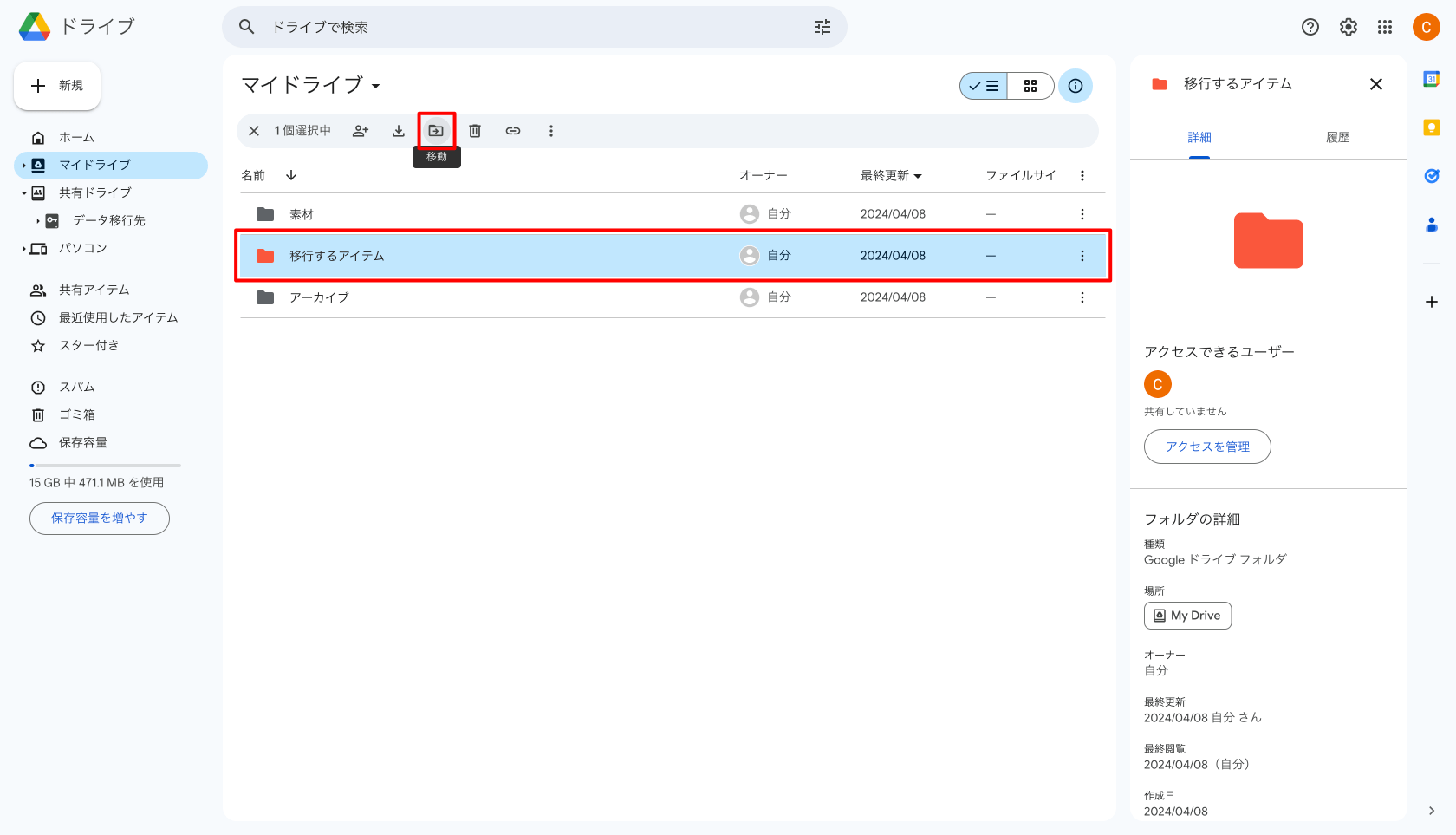Click the ドライブで検索 search field
Image resolution: width=1456 pixels, height=835 pixels.
[535, 27]
